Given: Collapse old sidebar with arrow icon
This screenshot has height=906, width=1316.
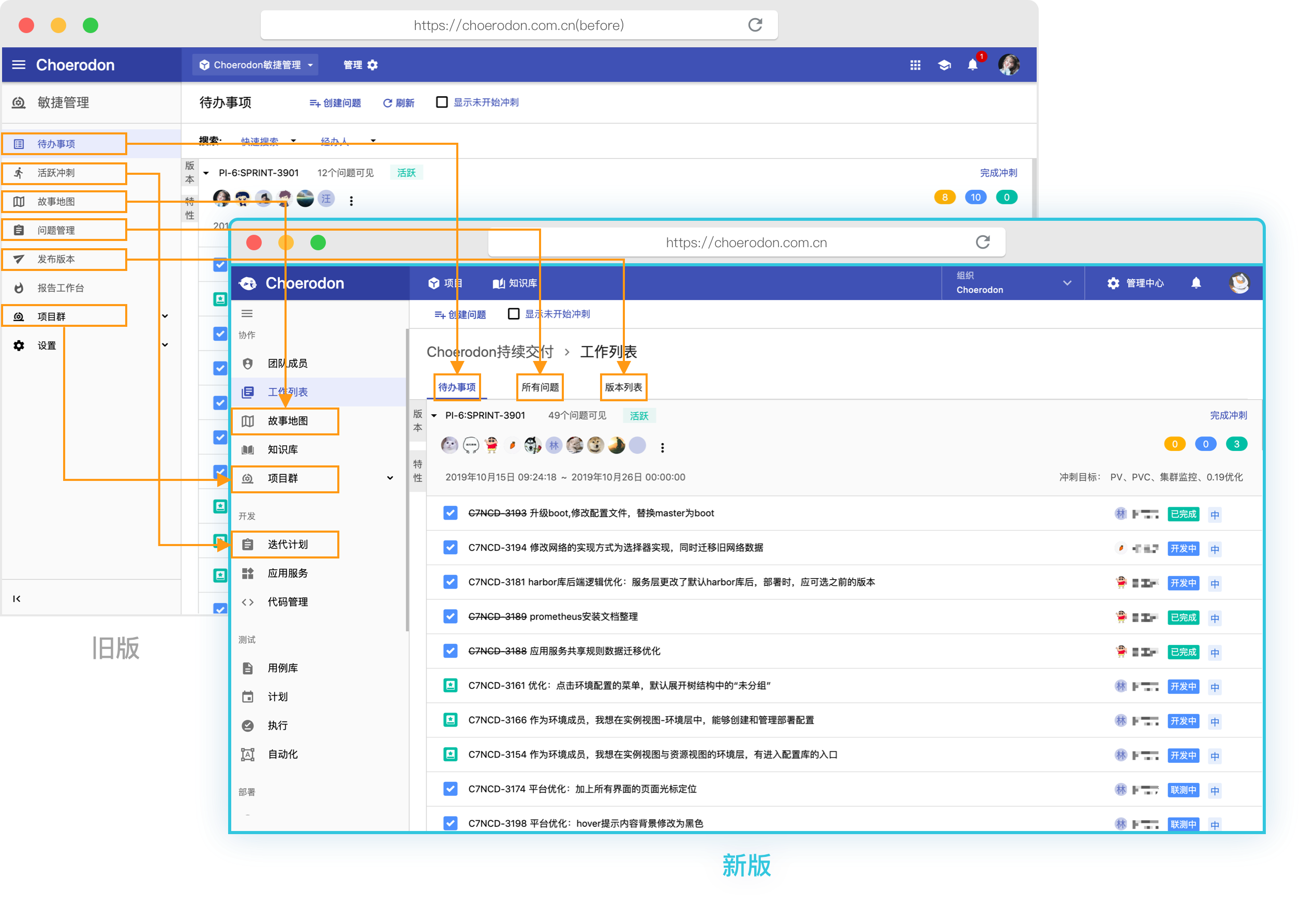Looking at the screenshot, I should [x=17, y=598].
